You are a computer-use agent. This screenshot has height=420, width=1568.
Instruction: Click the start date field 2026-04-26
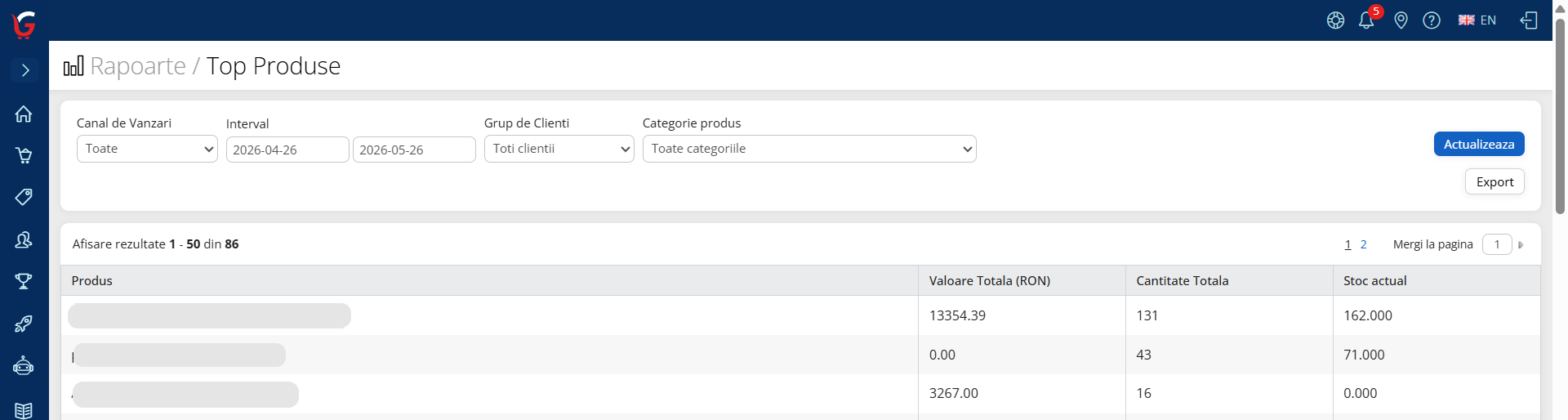pyautogui.click(x=287, y=150)
